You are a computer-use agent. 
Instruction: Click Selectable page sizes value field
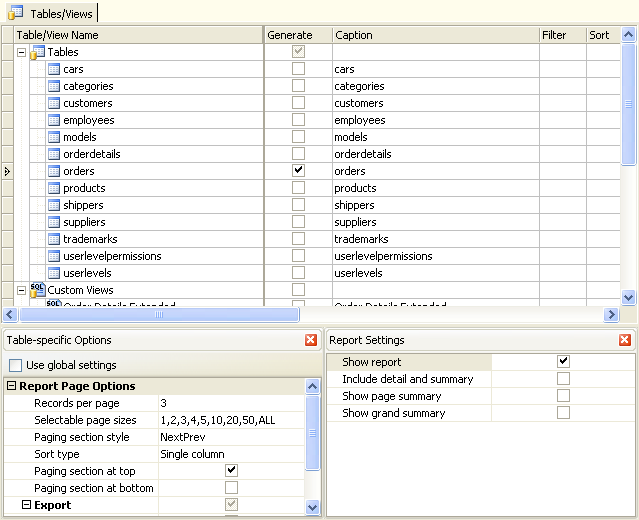coord(231,420)
